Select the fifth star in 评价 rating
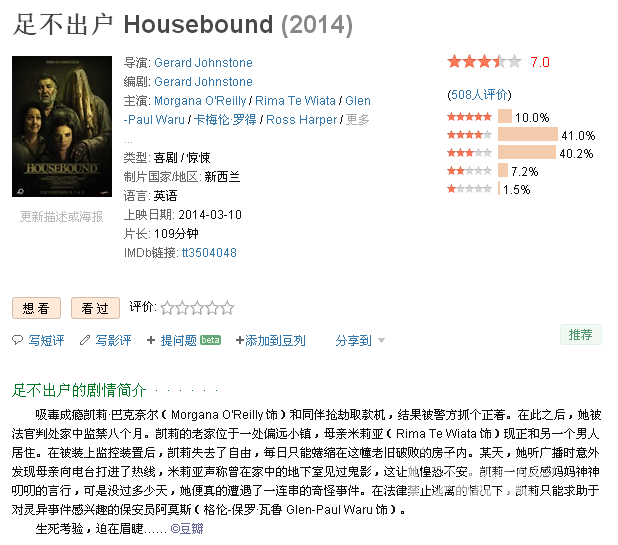 227,308
